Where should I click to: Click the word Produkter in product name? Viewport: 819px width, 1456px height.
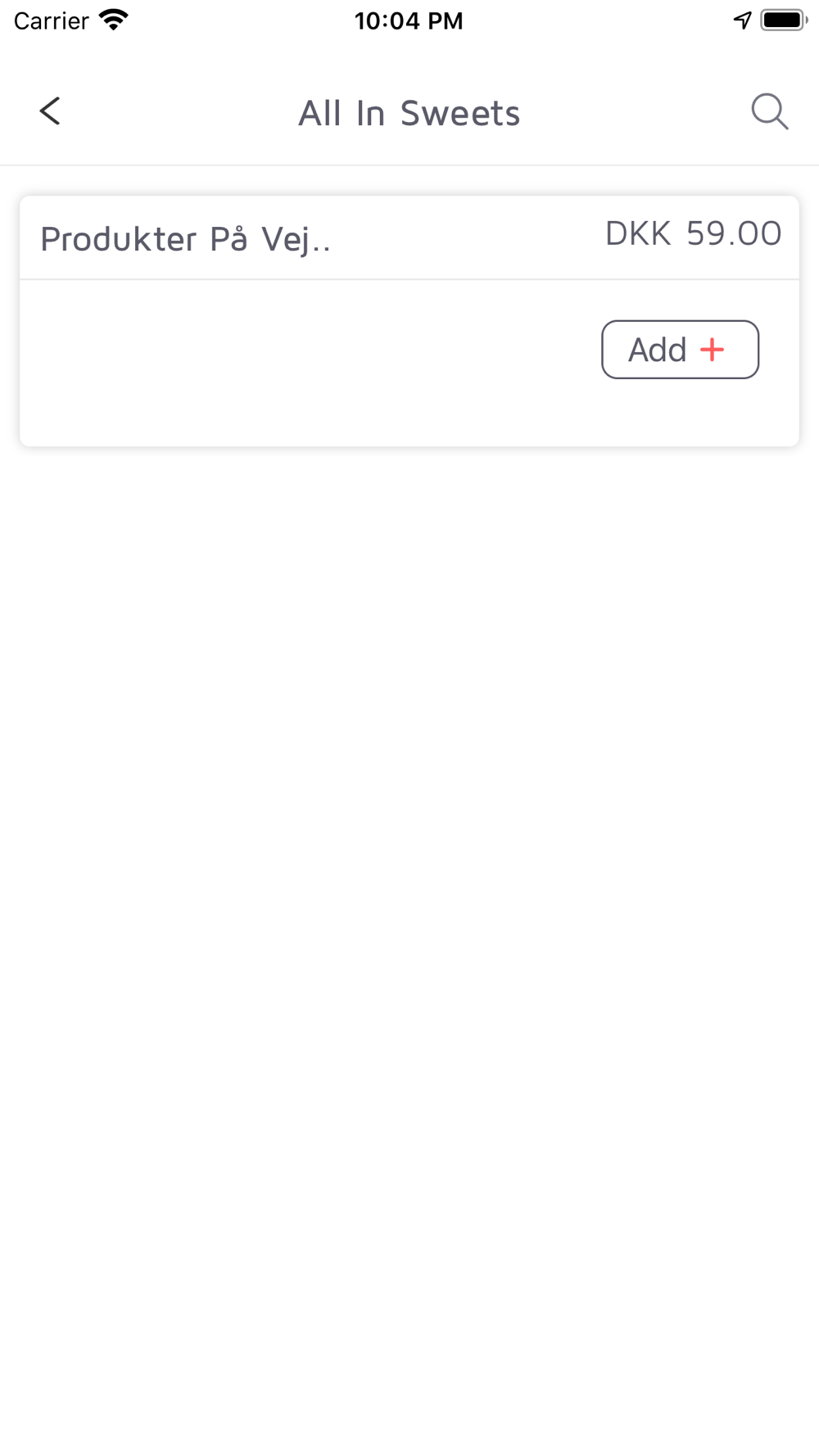(x=119, y=239)
